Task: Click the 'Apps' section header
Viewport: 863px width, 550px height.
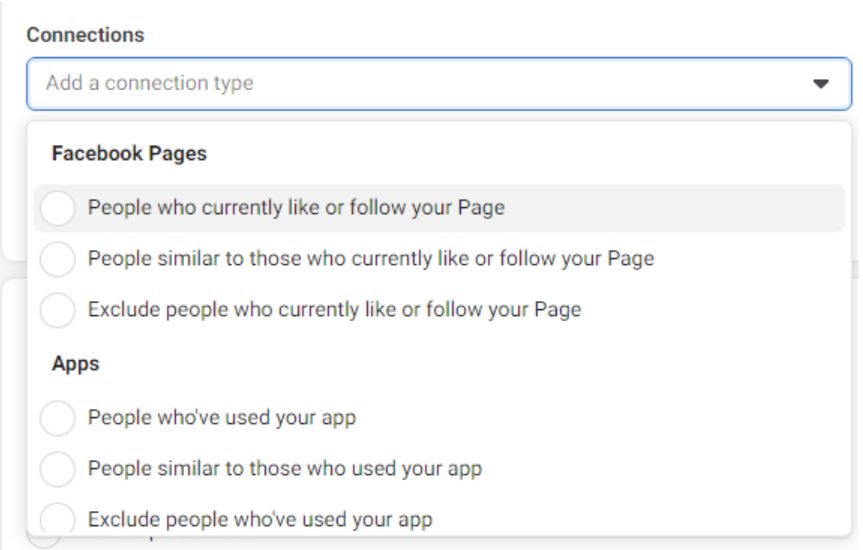Action: tap(76, 364)
